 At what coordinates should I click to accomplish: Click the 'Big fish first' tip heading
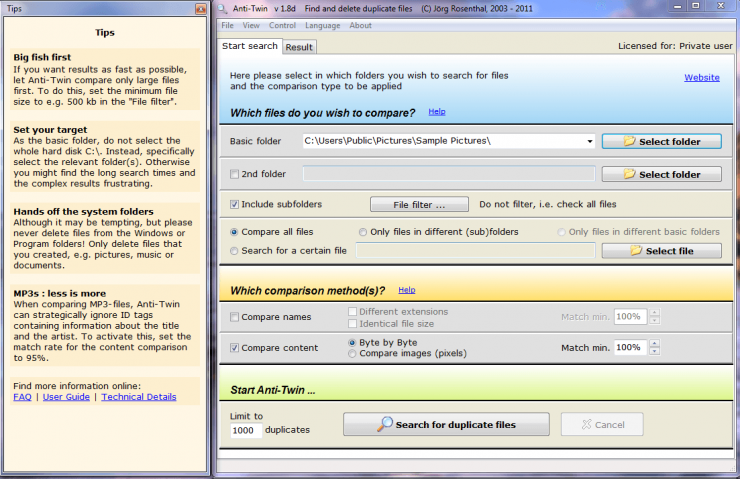42,57
